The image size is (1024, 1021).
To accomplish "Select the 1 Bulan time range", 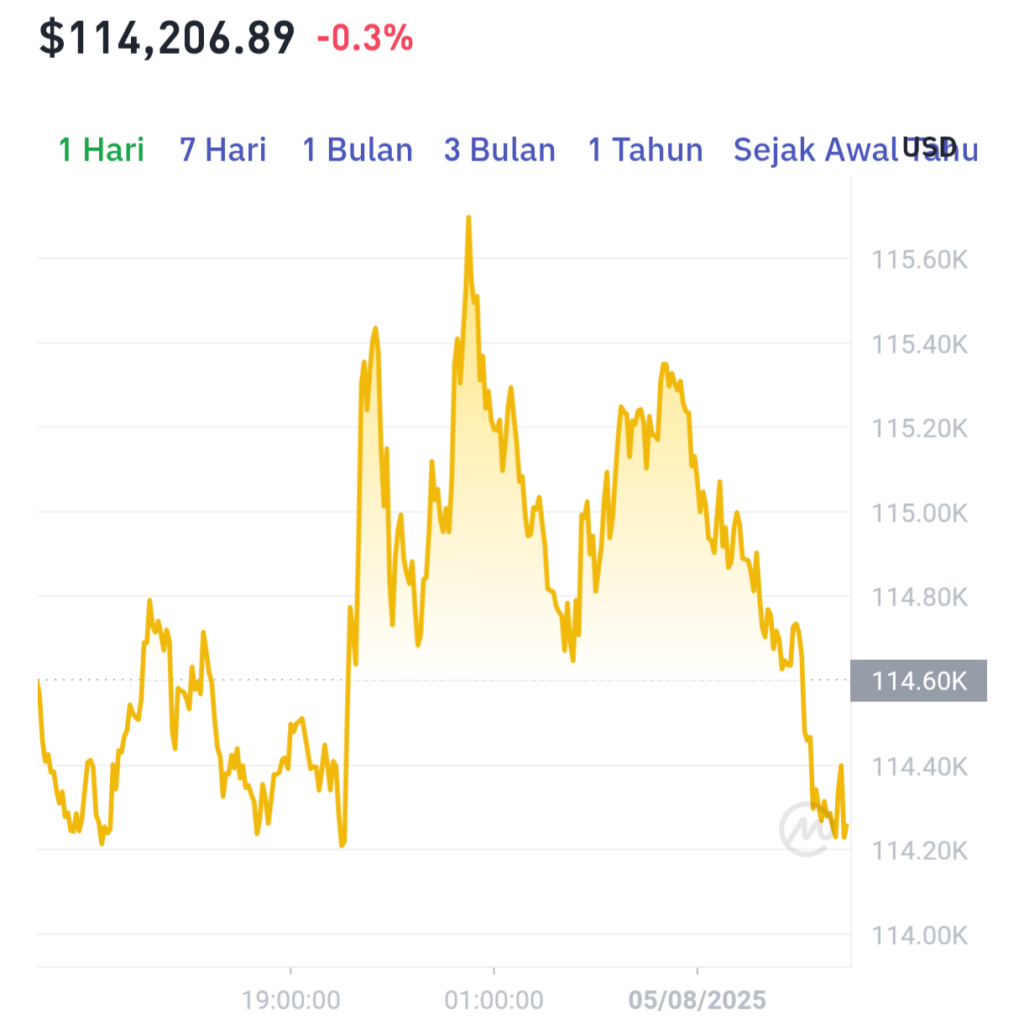I will pyautogui.click(x=356, y=150).
